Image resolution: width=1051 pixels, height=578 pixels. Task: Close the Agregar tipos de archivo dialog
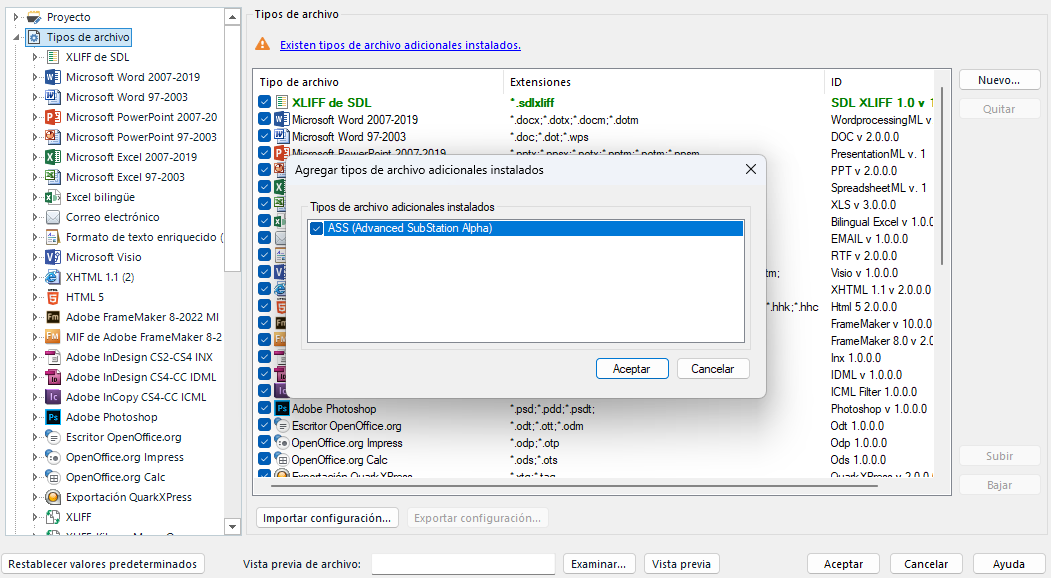coord(751,170)
